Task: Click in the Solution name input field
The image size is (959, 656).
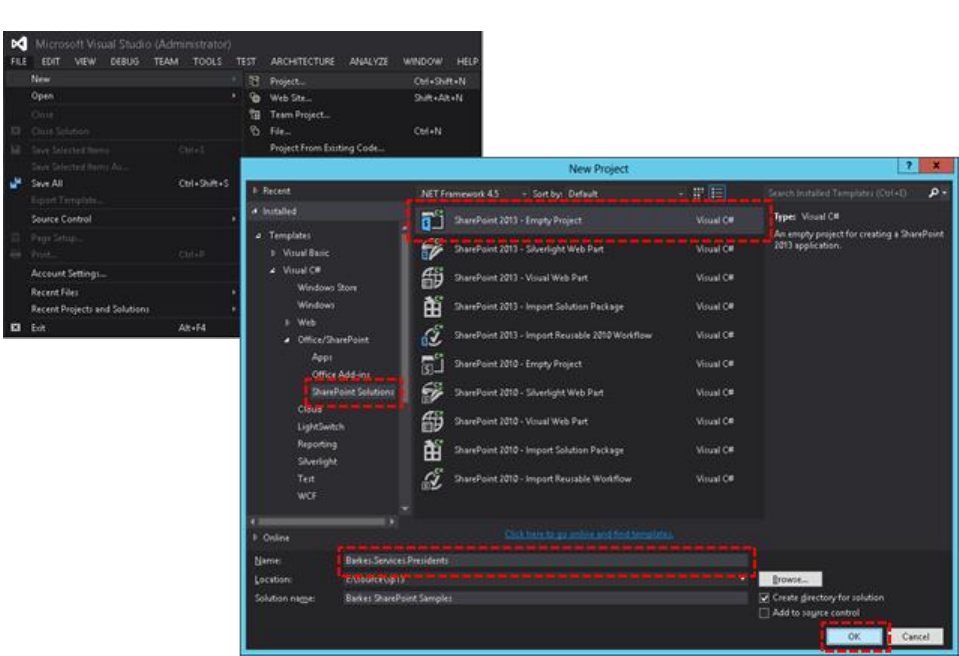Action: [545, 599]
